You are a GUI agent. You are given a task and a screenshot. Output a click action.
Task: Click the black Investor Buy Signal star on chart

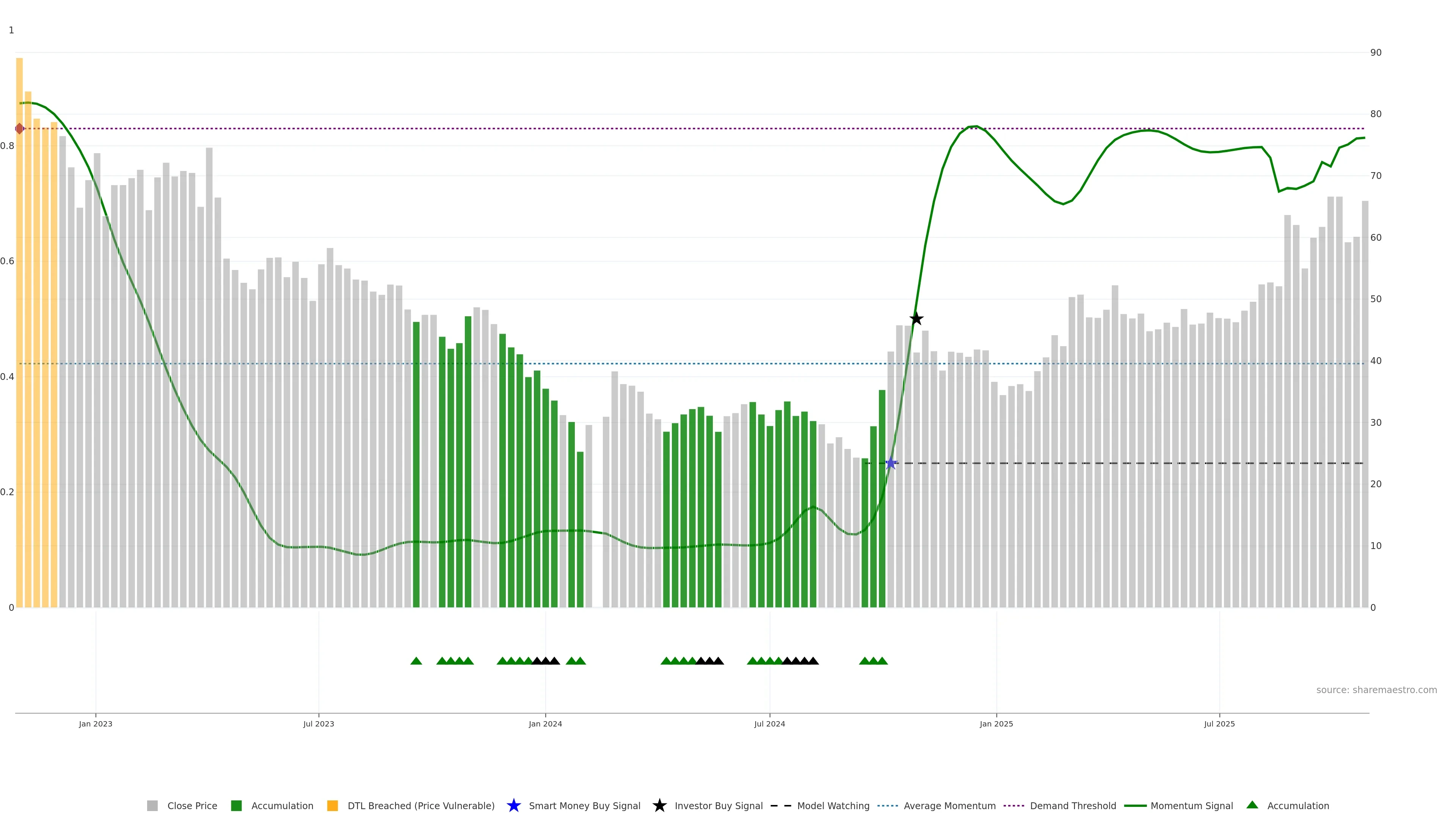(x=916, y=319)
